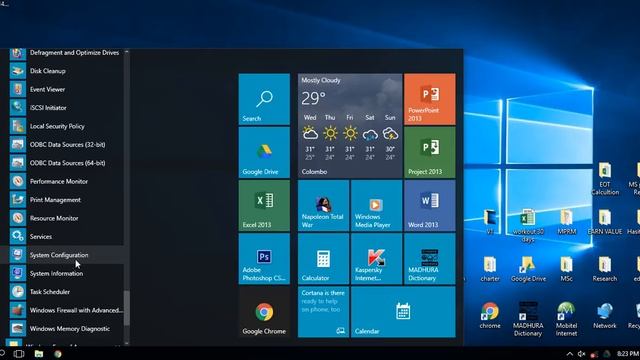The image size is (640, 360).
Task: Select EOT Calcultion desktop file
Action: coord(604,179)
